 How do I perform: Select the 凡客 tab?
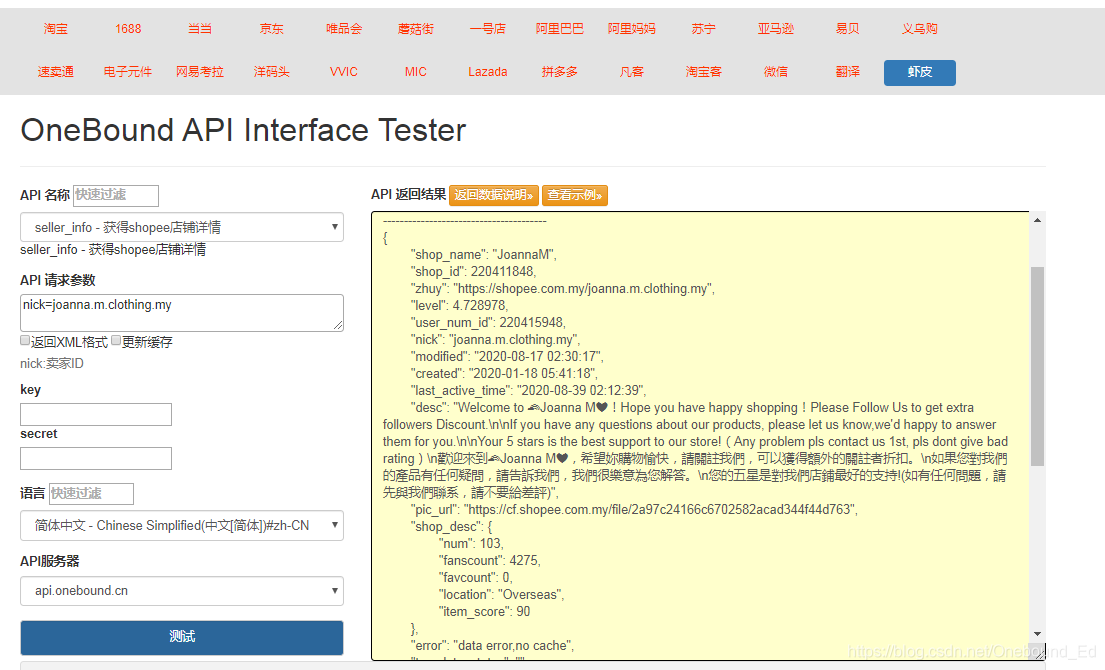(631, 72)
